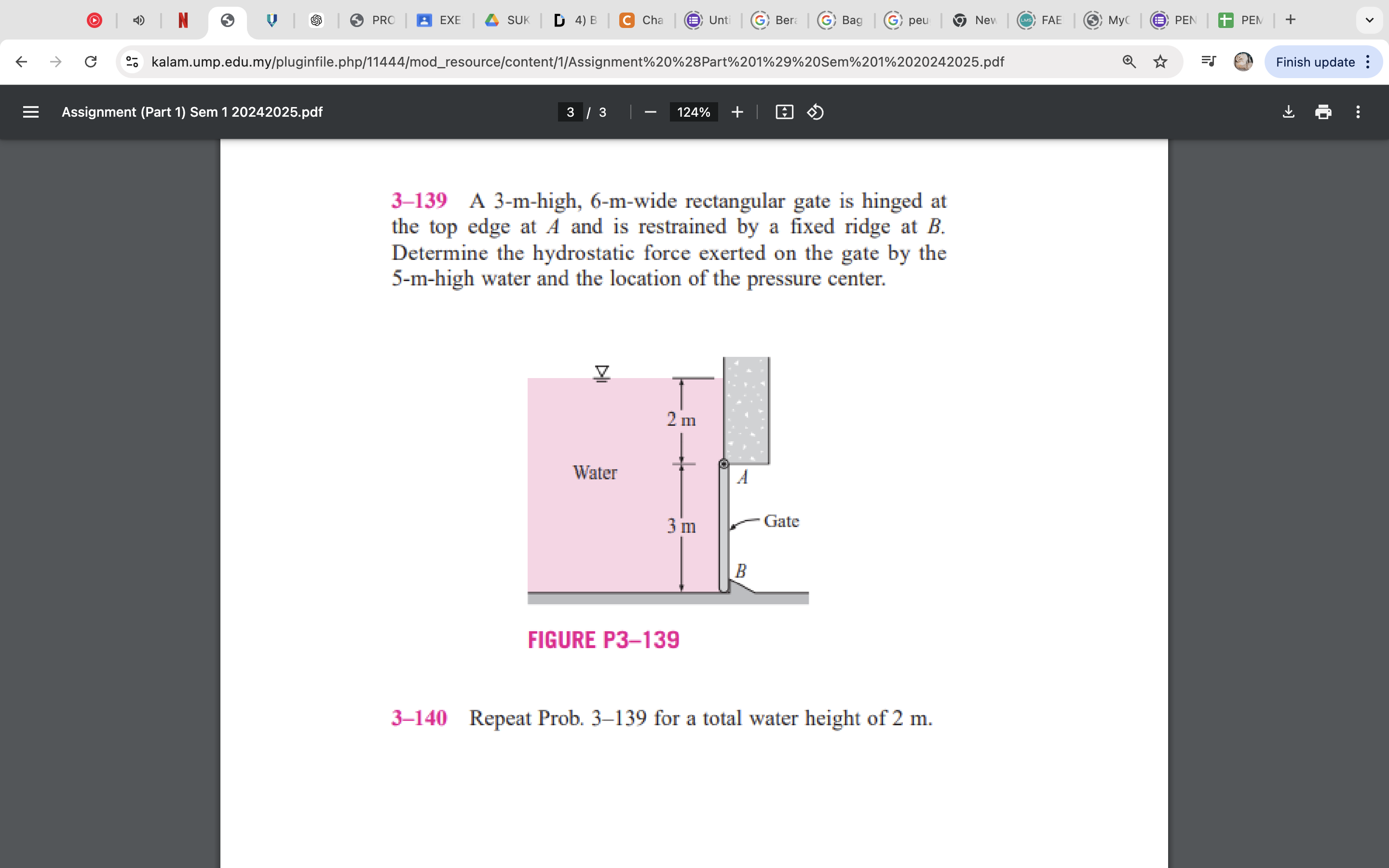
Task: Click the fit to page icon
Action: 784,112
